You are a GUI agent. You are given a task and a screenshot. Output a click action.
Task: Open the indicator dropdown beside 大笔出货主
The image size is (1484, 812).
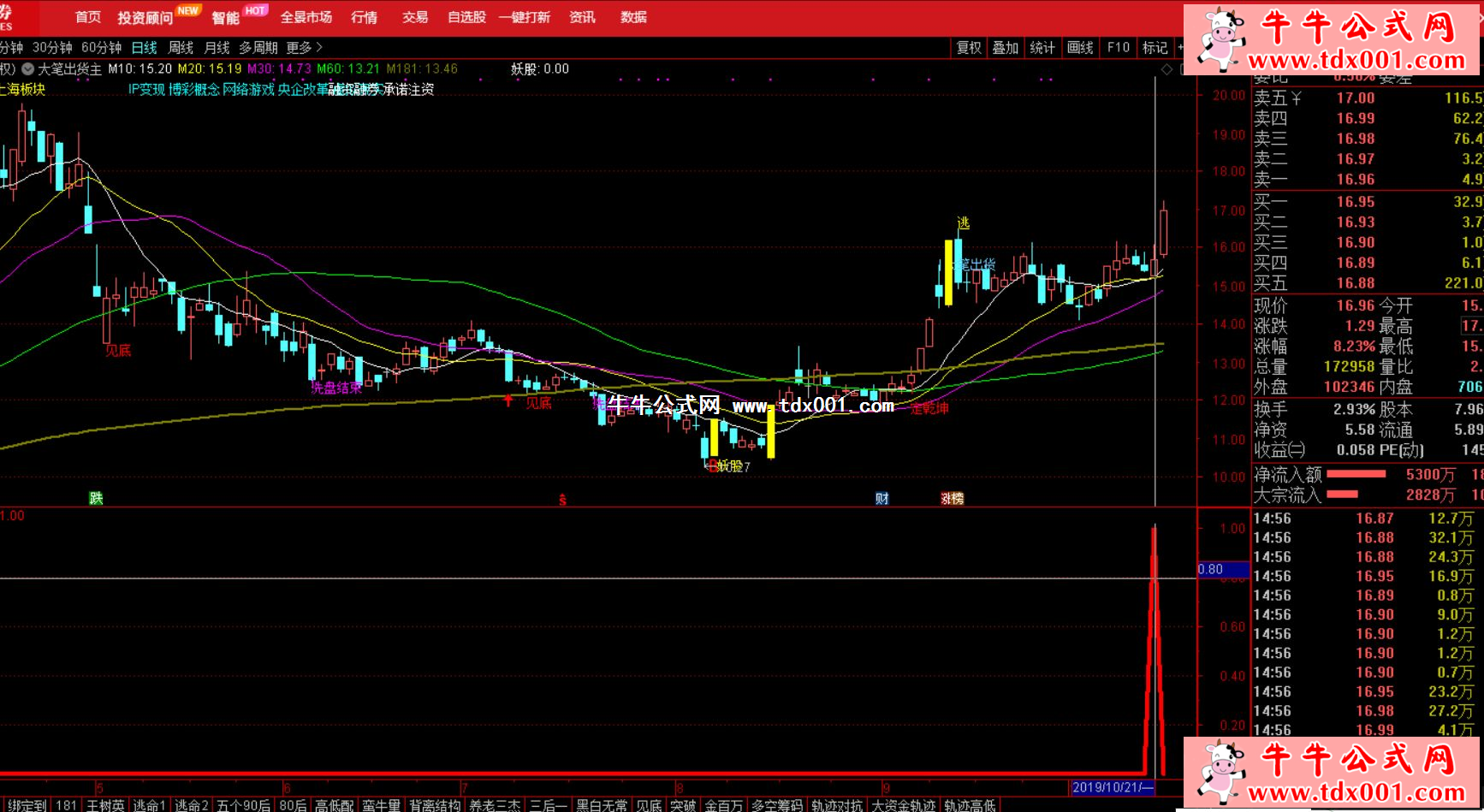tap(28, 69)
